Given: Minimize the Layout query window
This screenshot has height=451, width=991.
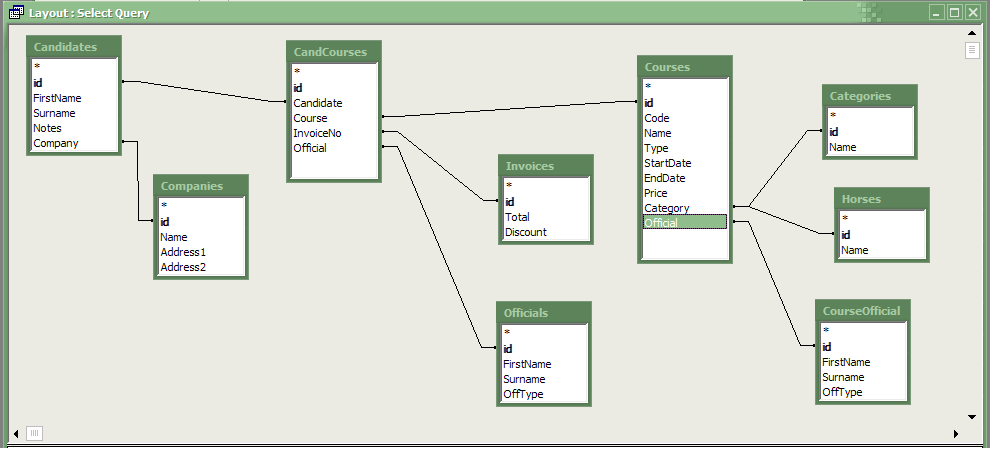Looking at the screenshot, I should 937,12.
